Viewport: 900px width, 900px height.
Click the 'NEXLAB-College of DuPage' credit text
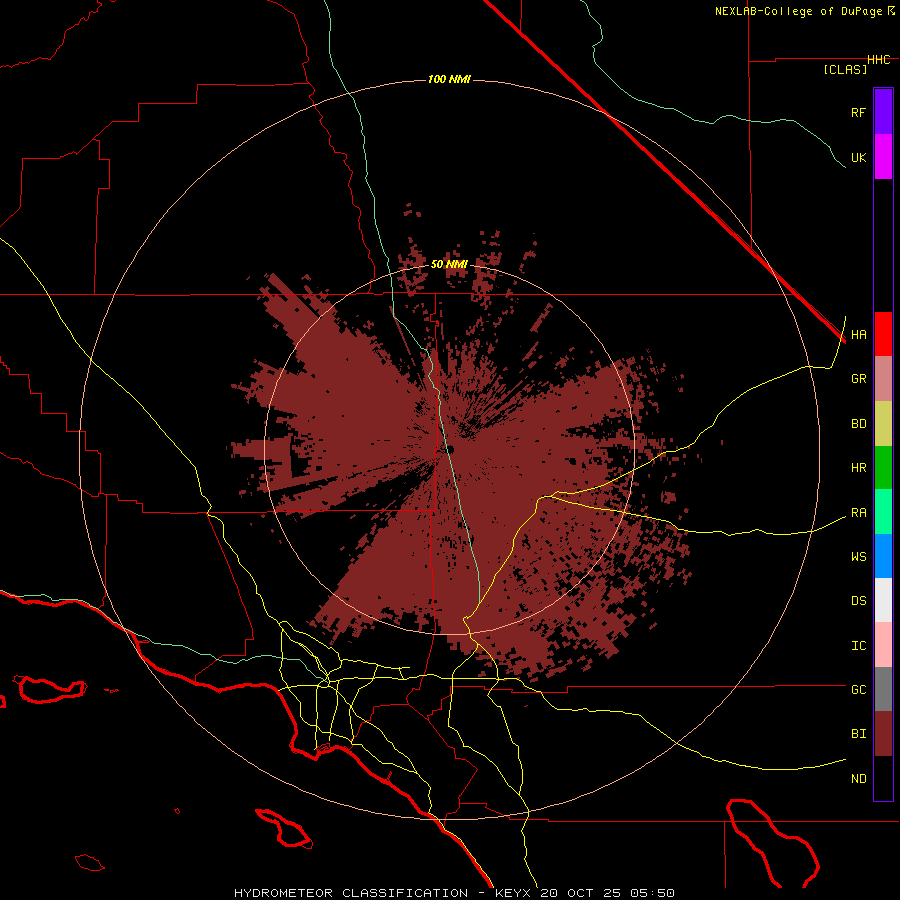pos(798,11)
